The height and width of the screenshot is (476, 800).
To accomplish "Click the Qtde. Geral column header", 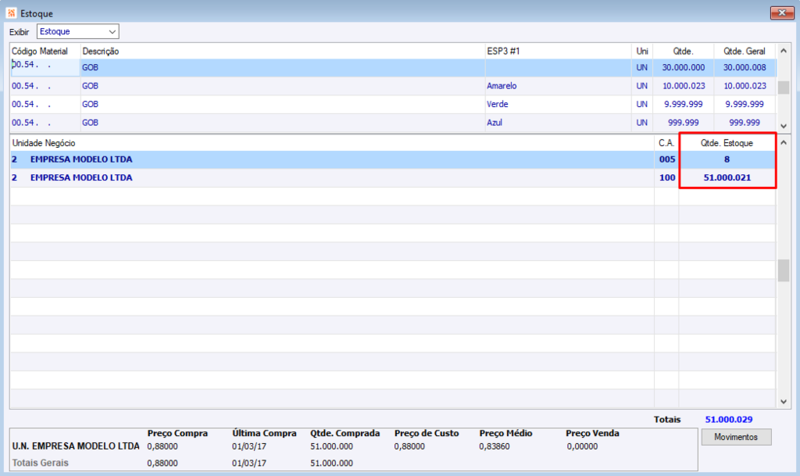I will click(x=744, y=51).
